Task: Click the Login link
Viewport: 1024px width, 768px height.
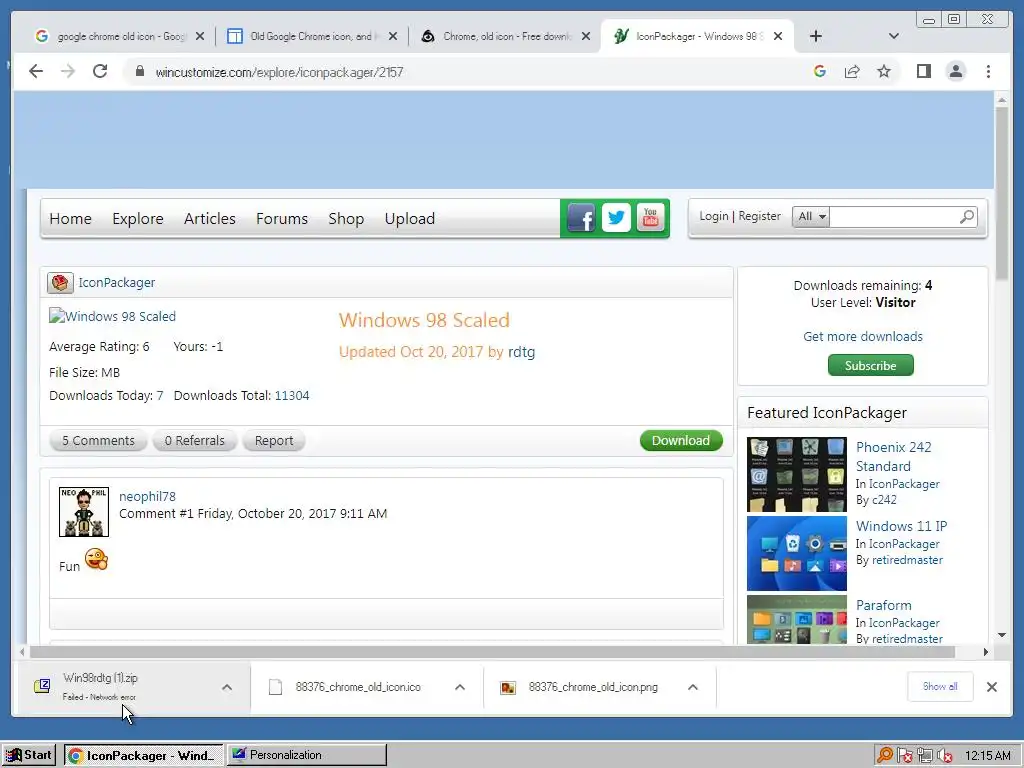Action: (x=713, y=216)
